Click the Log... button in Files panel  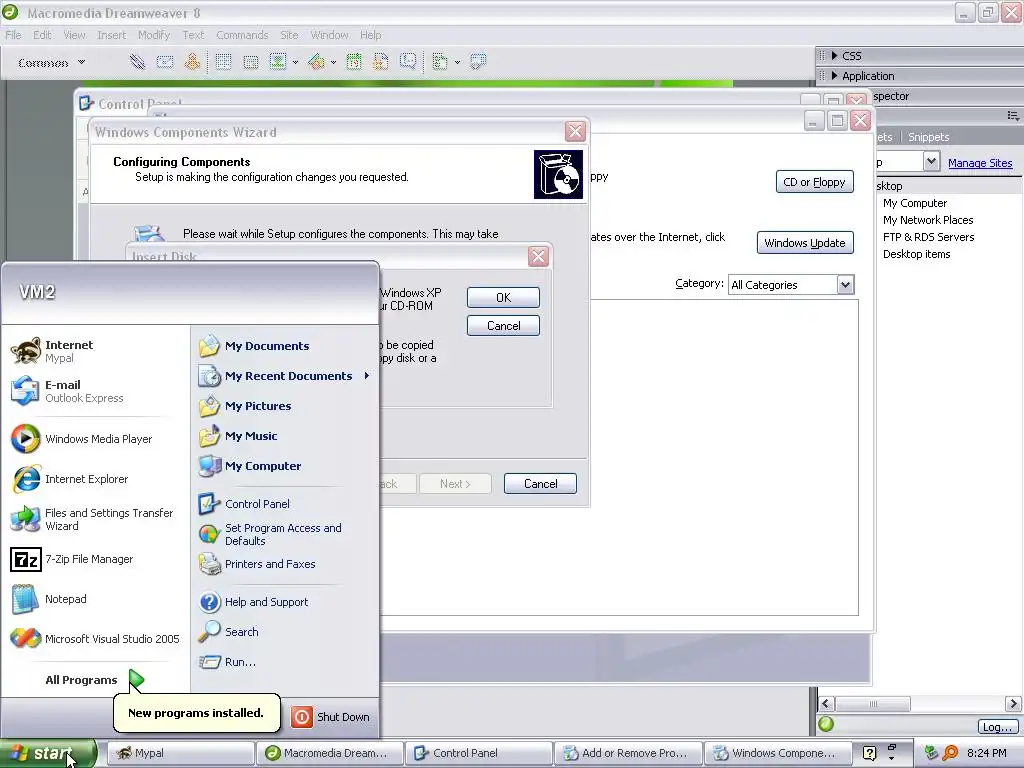pyautogui.click(x=997, y=726)
